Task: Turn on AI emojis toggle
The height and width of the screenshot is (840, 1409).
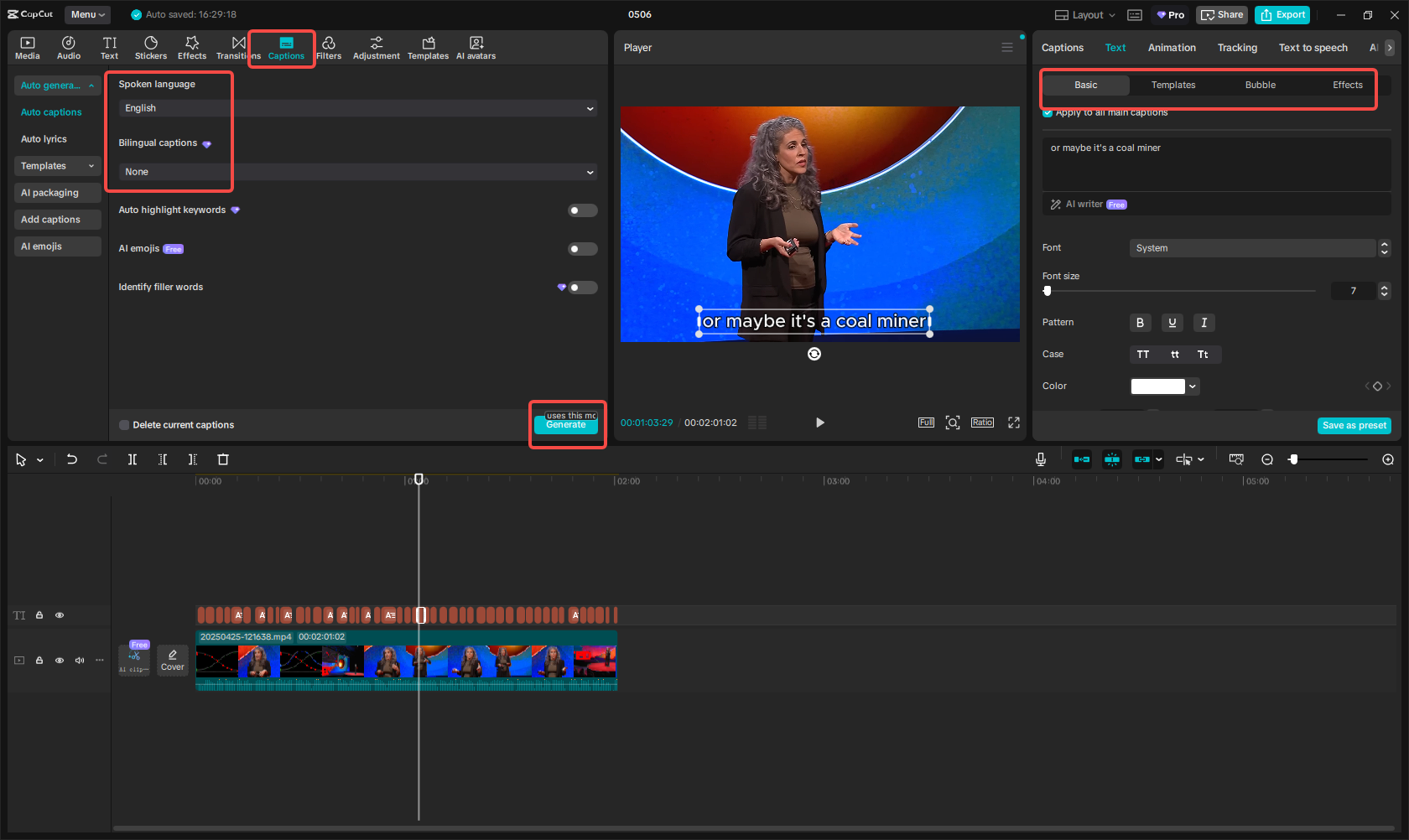Action: tap(582, 249)
